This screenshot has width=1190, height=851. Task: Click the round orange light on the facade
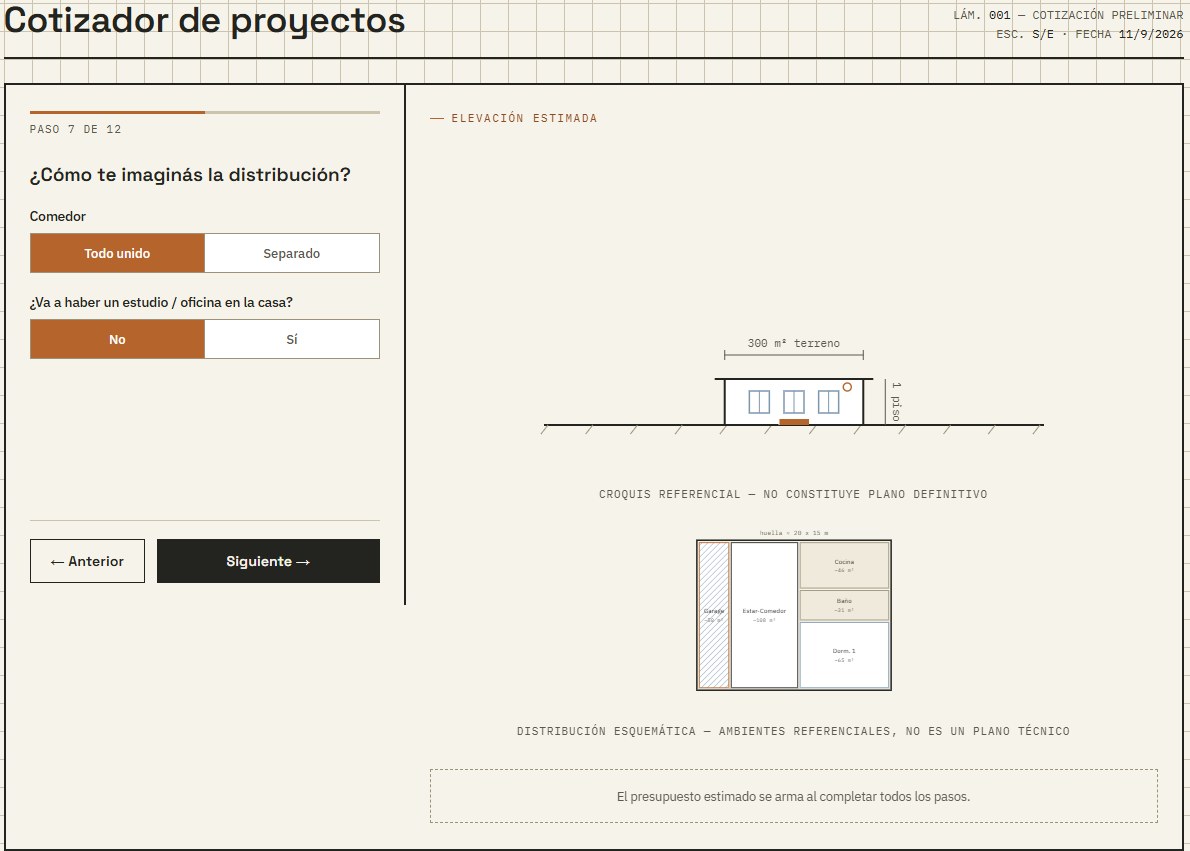847,387
